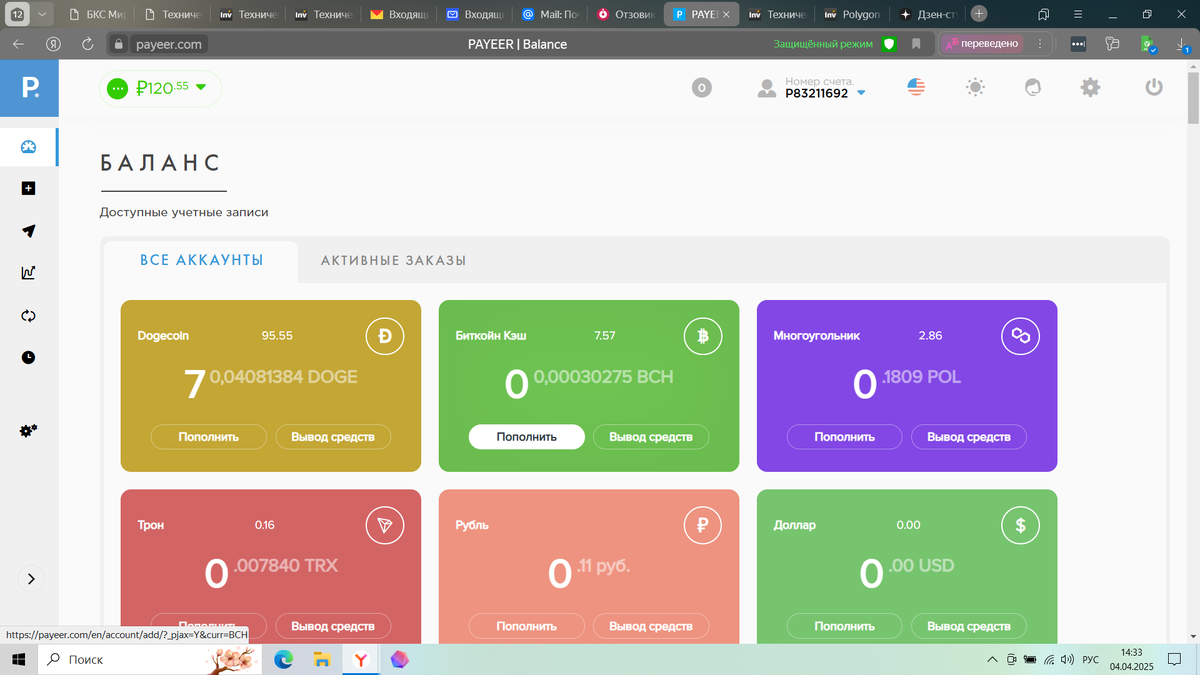Click Пополнить on the Dogecoin card
Screen dimensions: 1200x675
click(x=209, y=437)
